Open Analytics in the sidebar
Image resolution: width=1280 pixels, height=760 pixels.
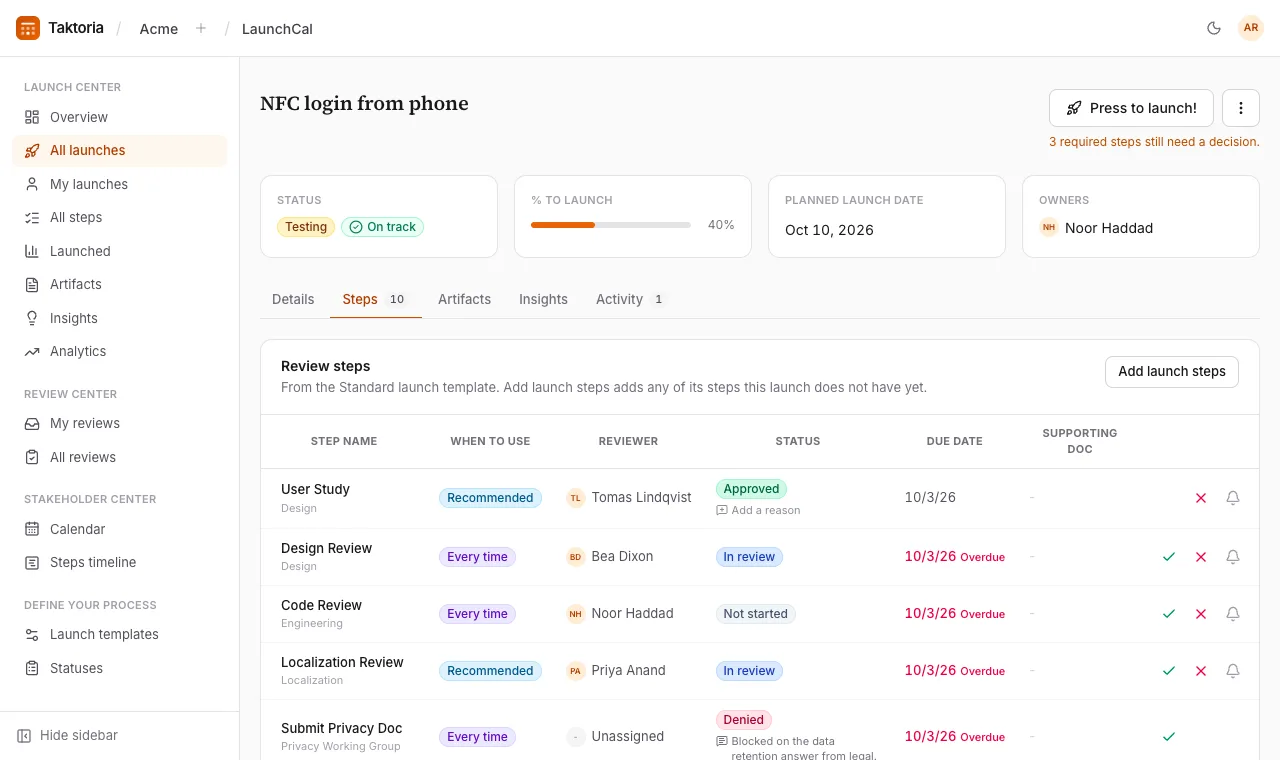pos(120,351)
